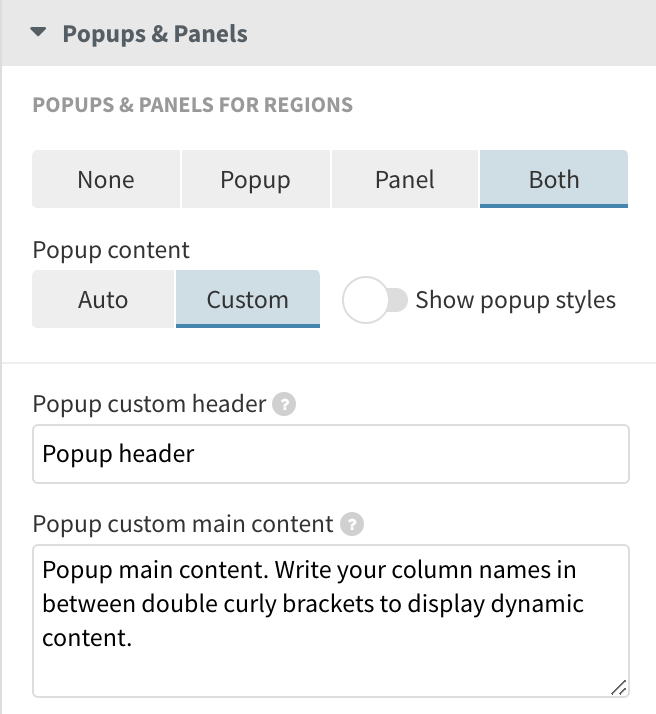The height and width of the screenshot is (714, 656).
Task: Select None for region popups and panels
Action: click(x=106, y=180)
